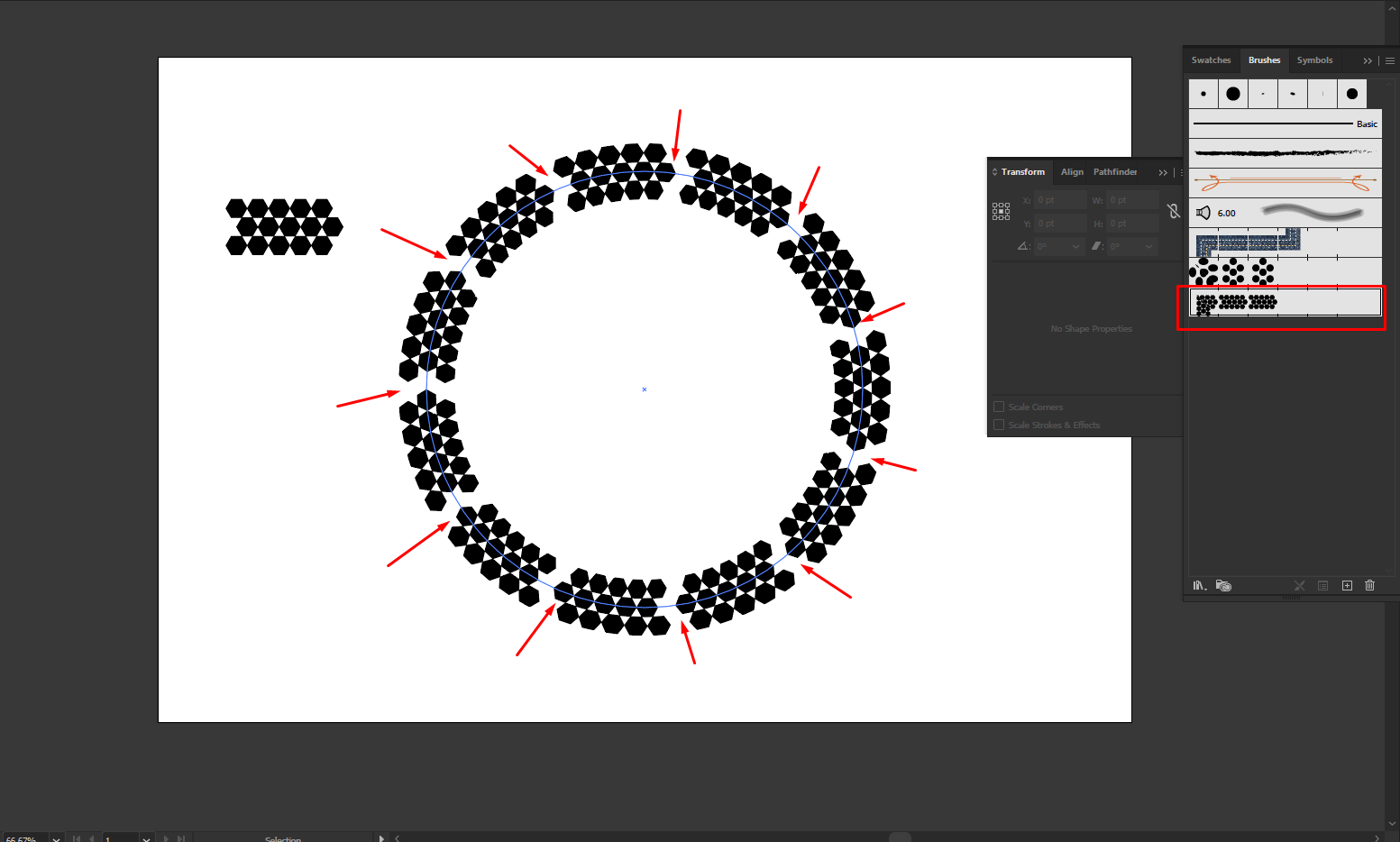This screenshot has width=1400, height=842.
Task: Switch to the Symbols tab
Action: [x=1314, y=60]
